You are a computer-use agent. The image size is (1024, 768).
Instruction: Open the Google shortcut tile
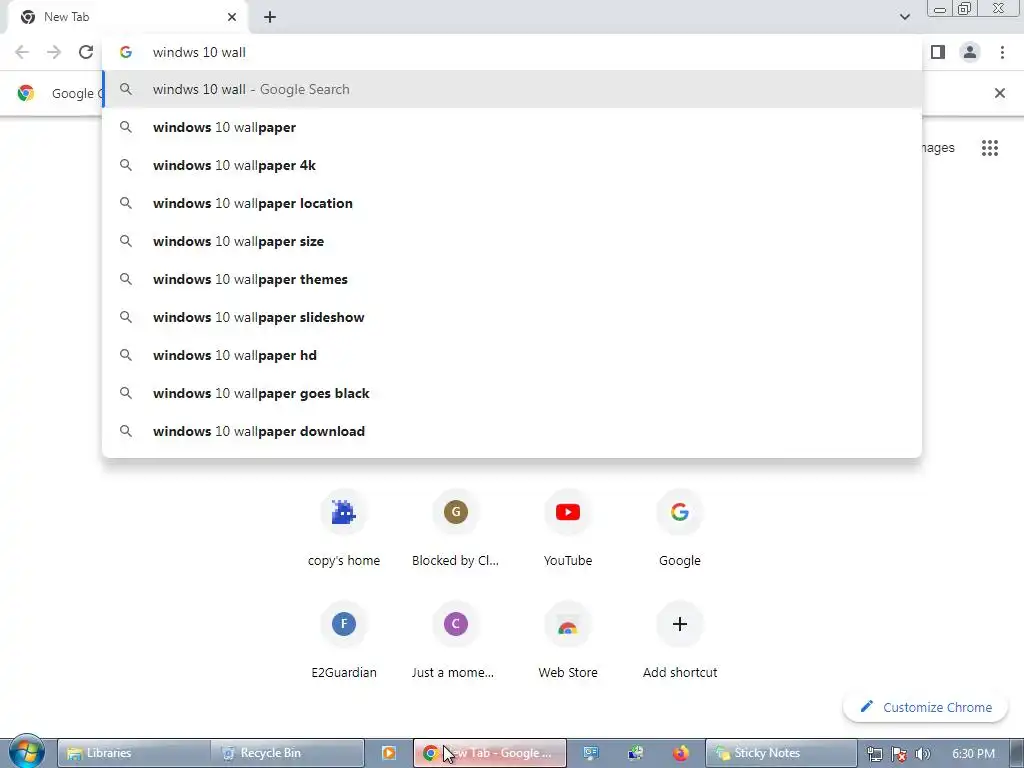[x=680, y=528]
